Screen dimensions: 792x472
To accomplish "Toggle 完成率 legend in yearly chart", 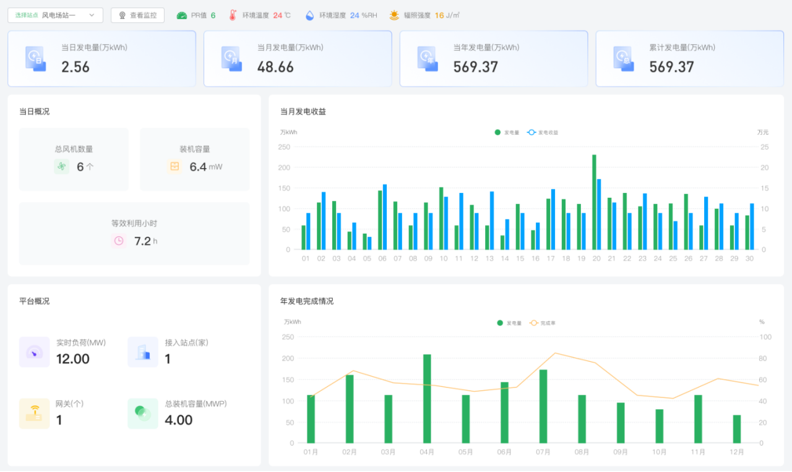I will click(542, 323).
